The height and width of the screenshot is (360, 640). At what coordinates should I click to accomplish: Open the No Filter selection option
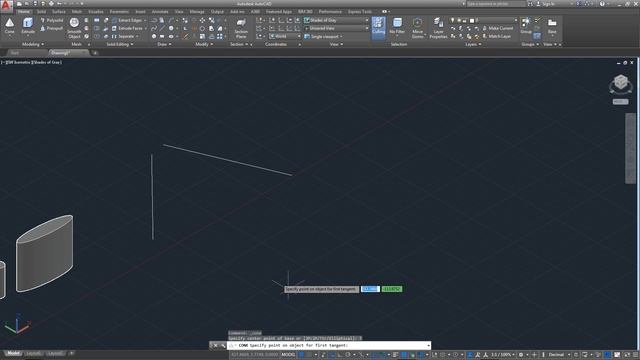tap(397, 27)
